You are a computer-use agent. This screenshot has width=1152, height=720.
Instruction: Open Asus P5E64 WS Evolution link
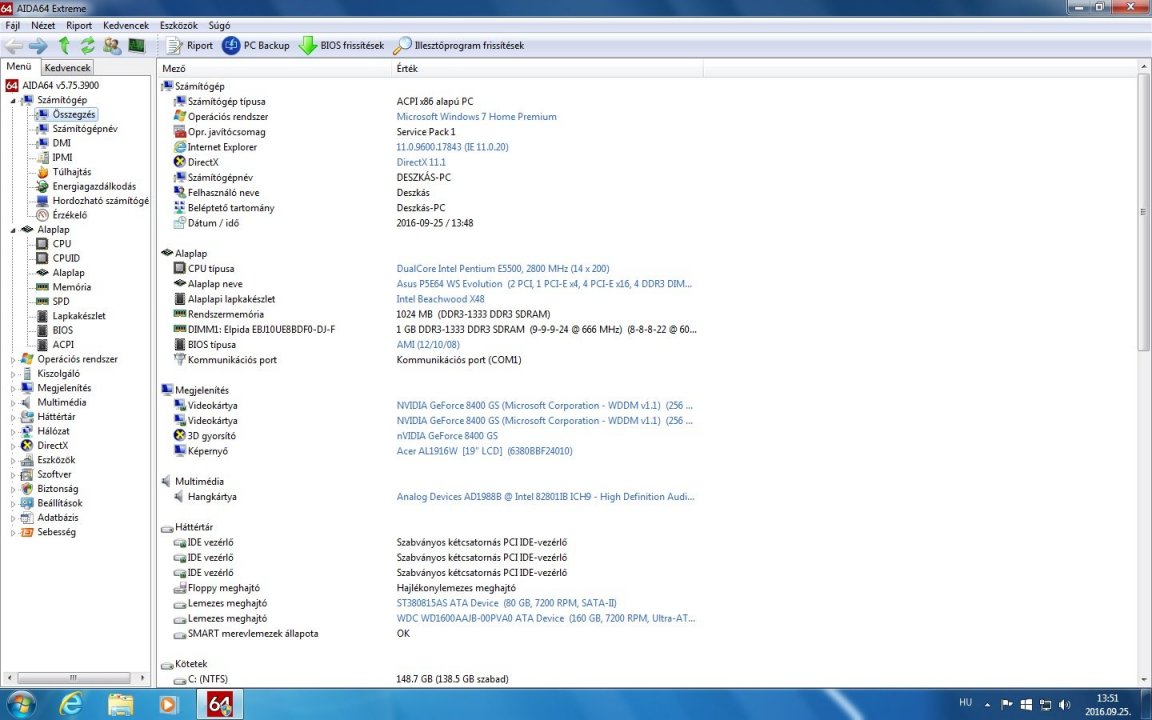(544, 284)
